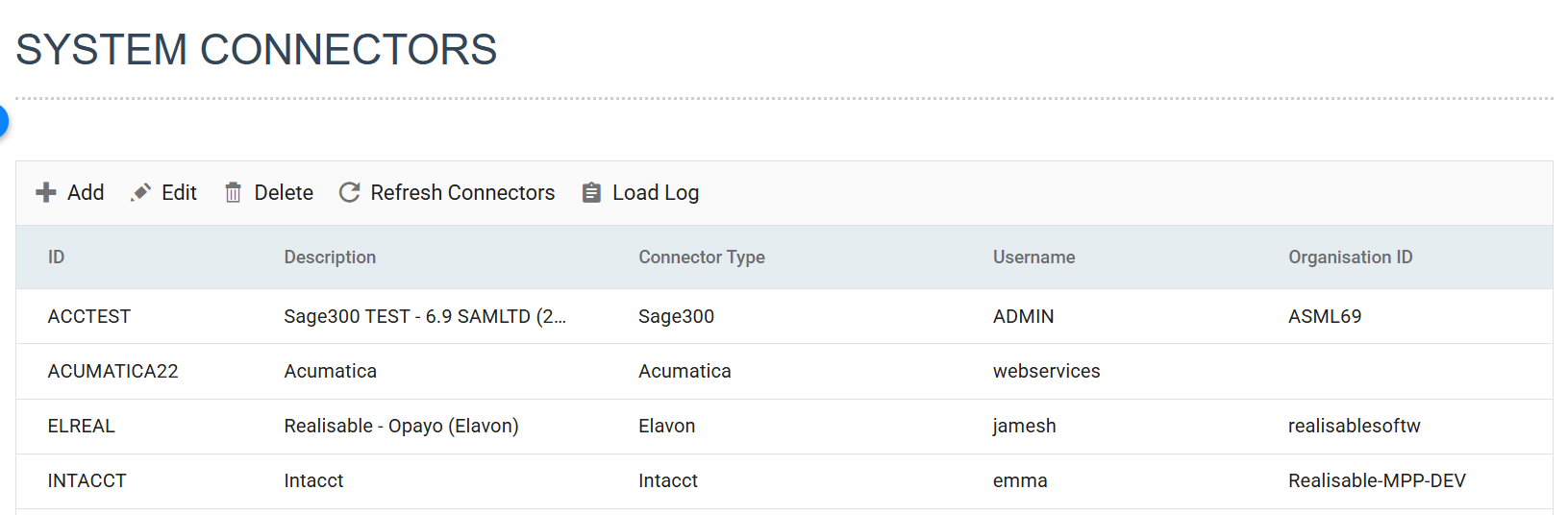
Task: Click the circular Refresh Connectors icon
Action: 350,193
